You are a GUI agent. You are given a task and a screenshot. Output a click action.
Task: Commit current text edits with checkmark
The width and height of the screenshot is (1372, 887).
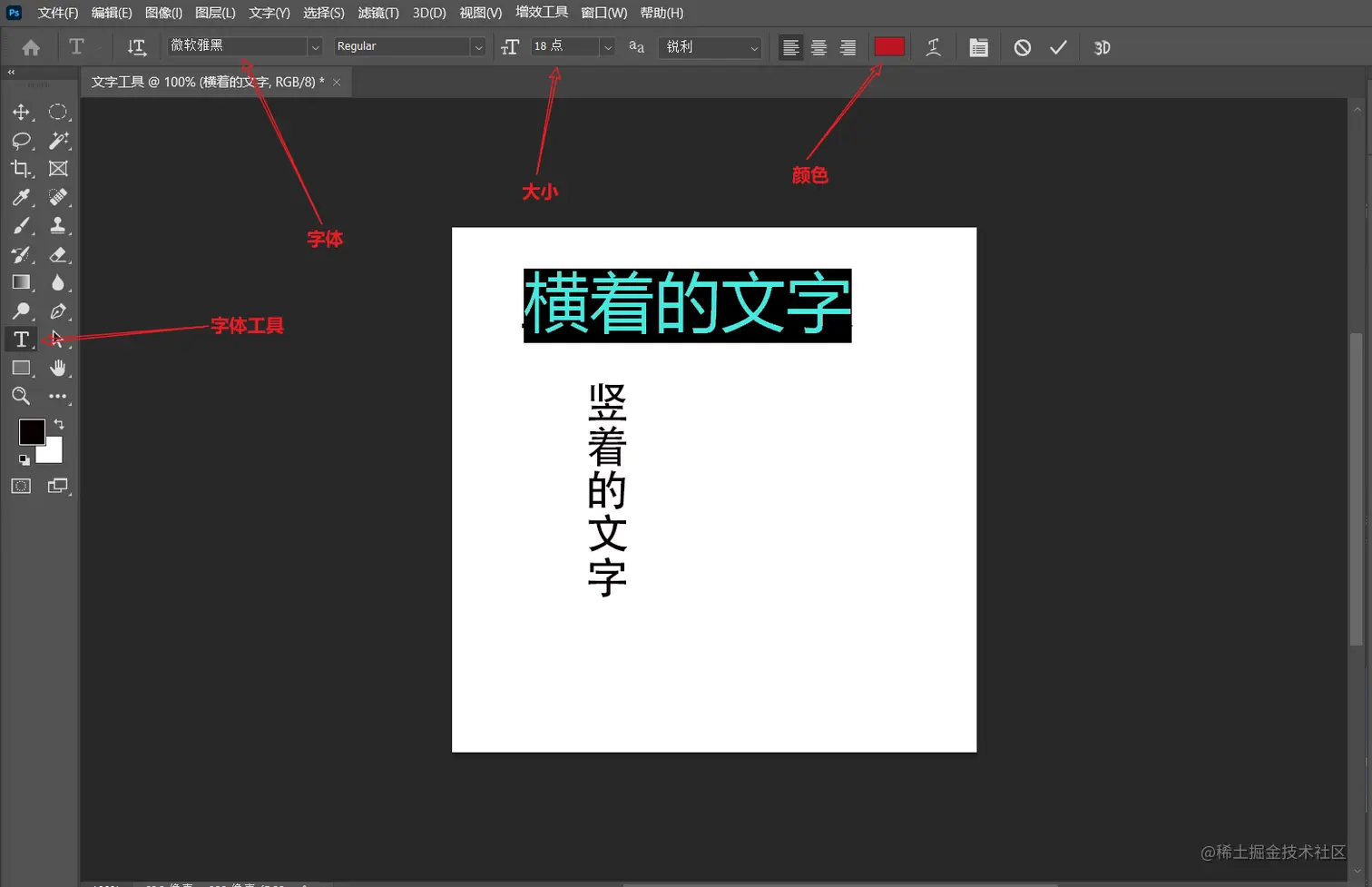click(x=1058, y=47)
